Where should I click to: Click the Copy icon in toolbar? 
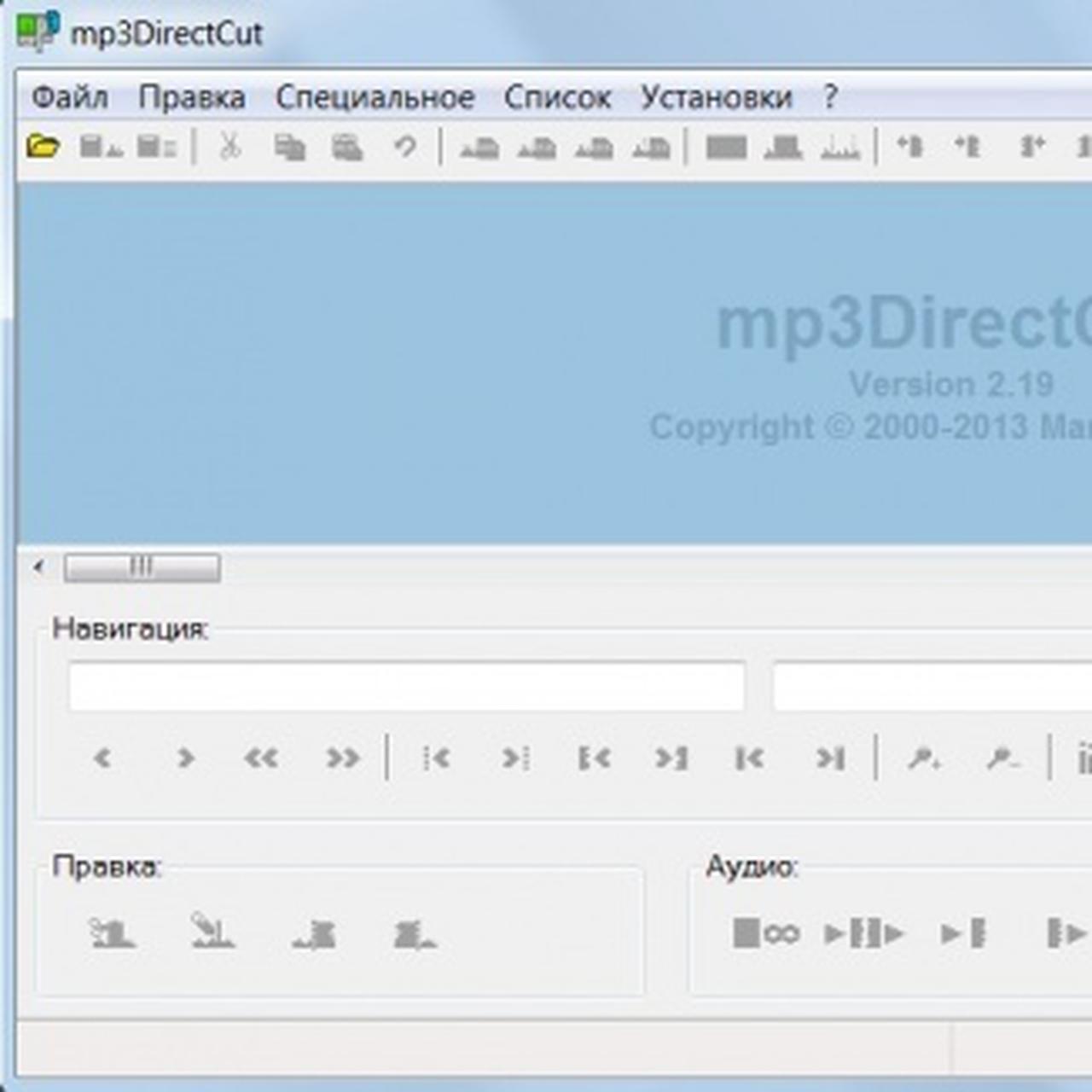[x=290, y=148]
